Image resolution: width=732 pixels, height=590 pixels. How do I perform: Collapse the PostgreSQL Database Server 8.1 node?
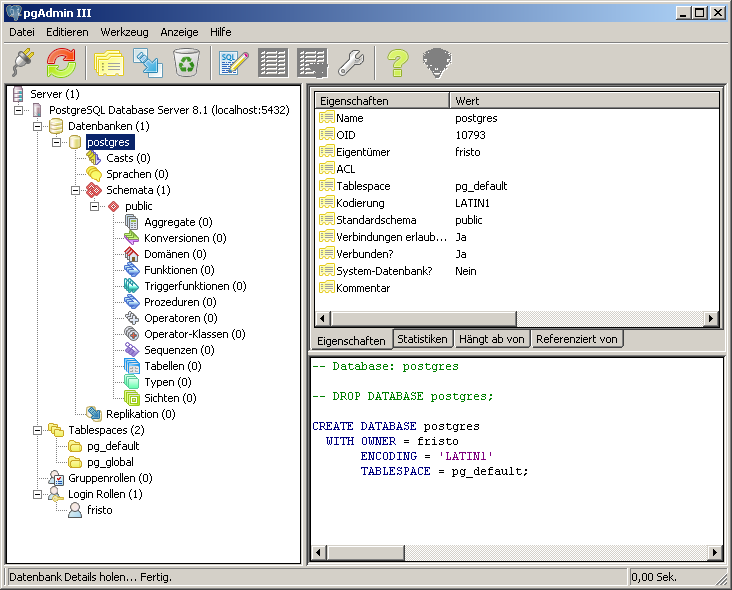[19, 110]
